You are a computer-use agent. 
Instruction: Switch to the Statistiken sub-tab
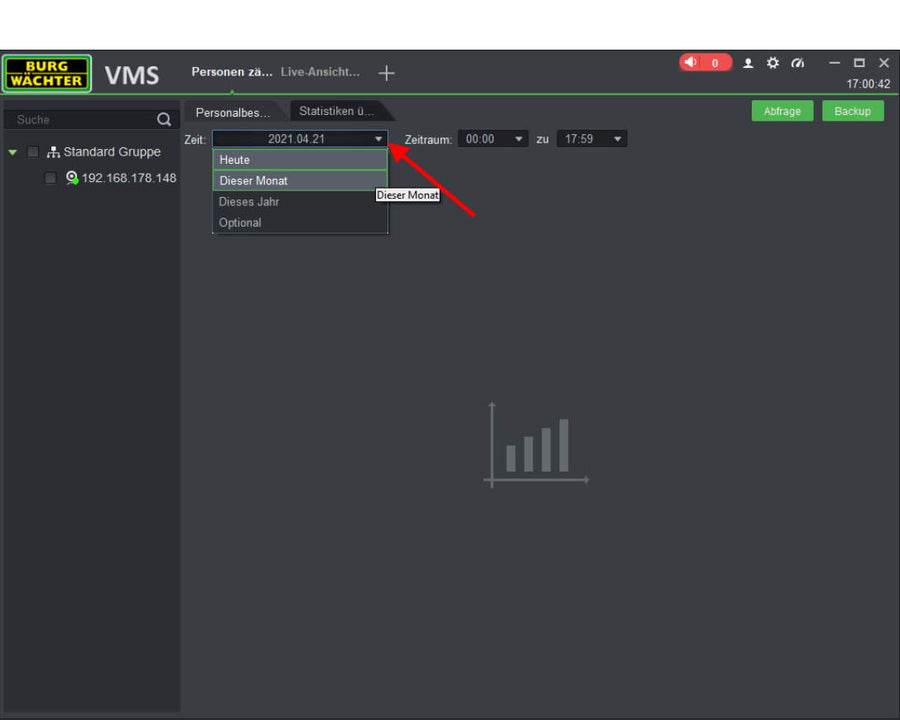338,111
